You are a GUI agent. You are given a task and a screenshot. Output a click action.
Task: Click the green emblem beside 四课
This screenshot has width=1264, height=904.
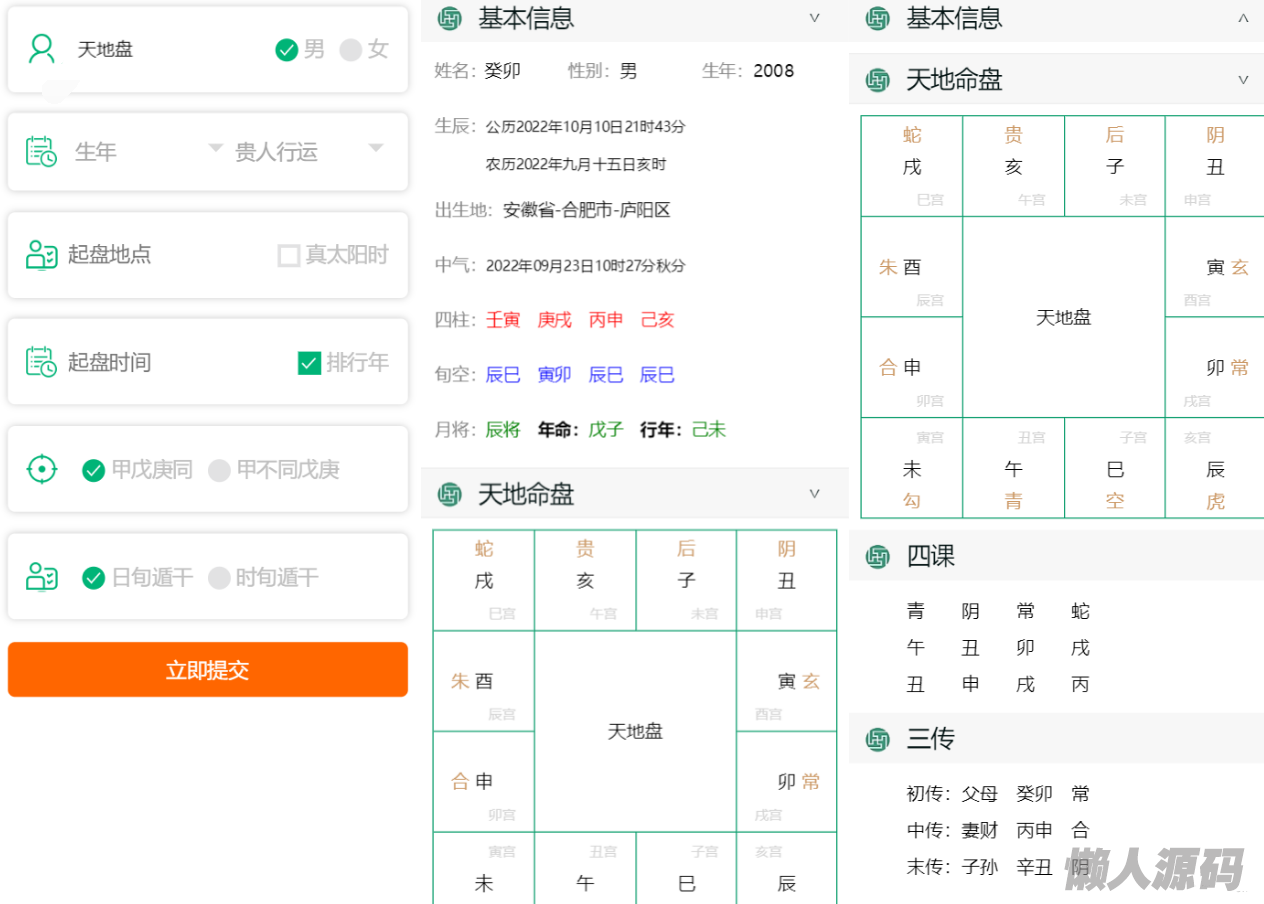click(878, 556)
